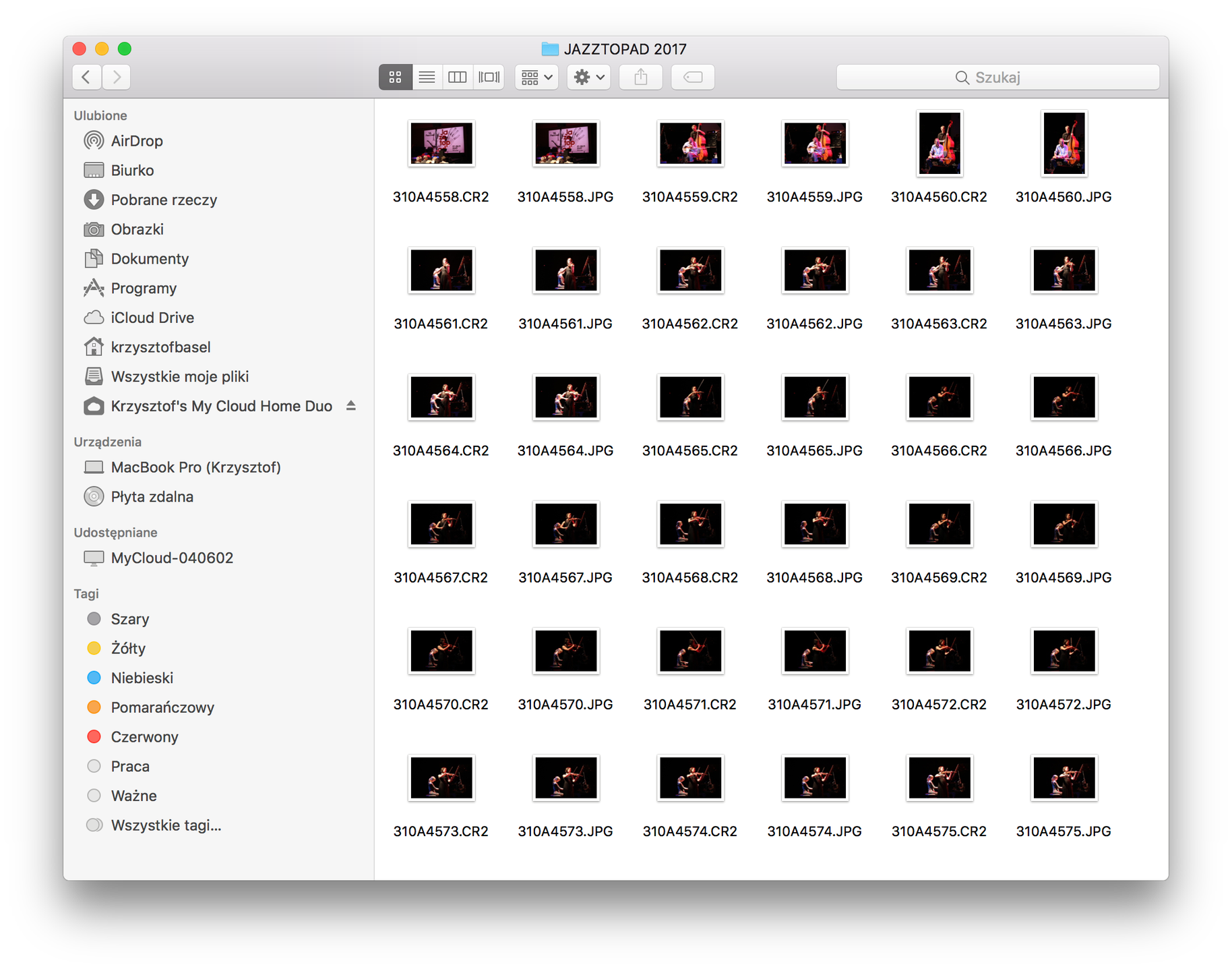Select MacBook Pro (Krzysztof) device
Viewport: 1232px width, 971px height.
182,467
